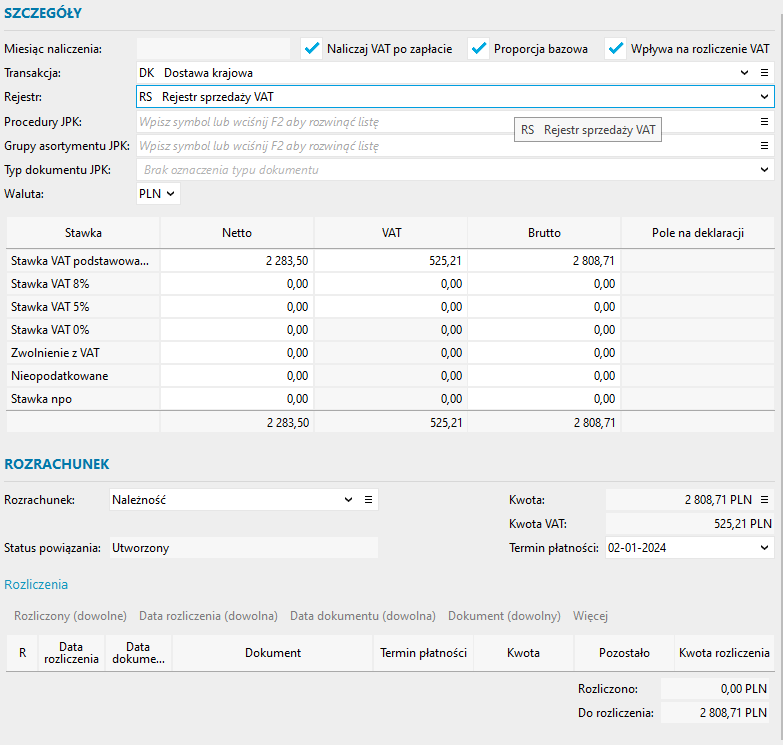This screenshot has height=745, width=783.
Task: Open list icon for Procedury JPK field
Action: pos(764,122)
